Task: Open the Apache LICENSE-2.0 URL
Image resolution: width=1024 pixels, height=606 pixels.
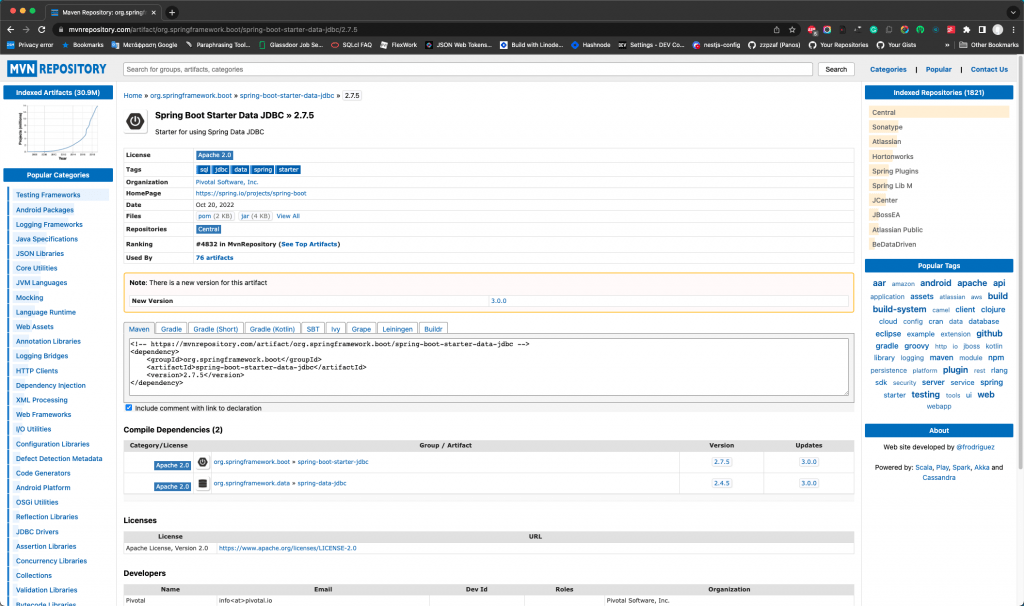Action: (x=287, y=549)
